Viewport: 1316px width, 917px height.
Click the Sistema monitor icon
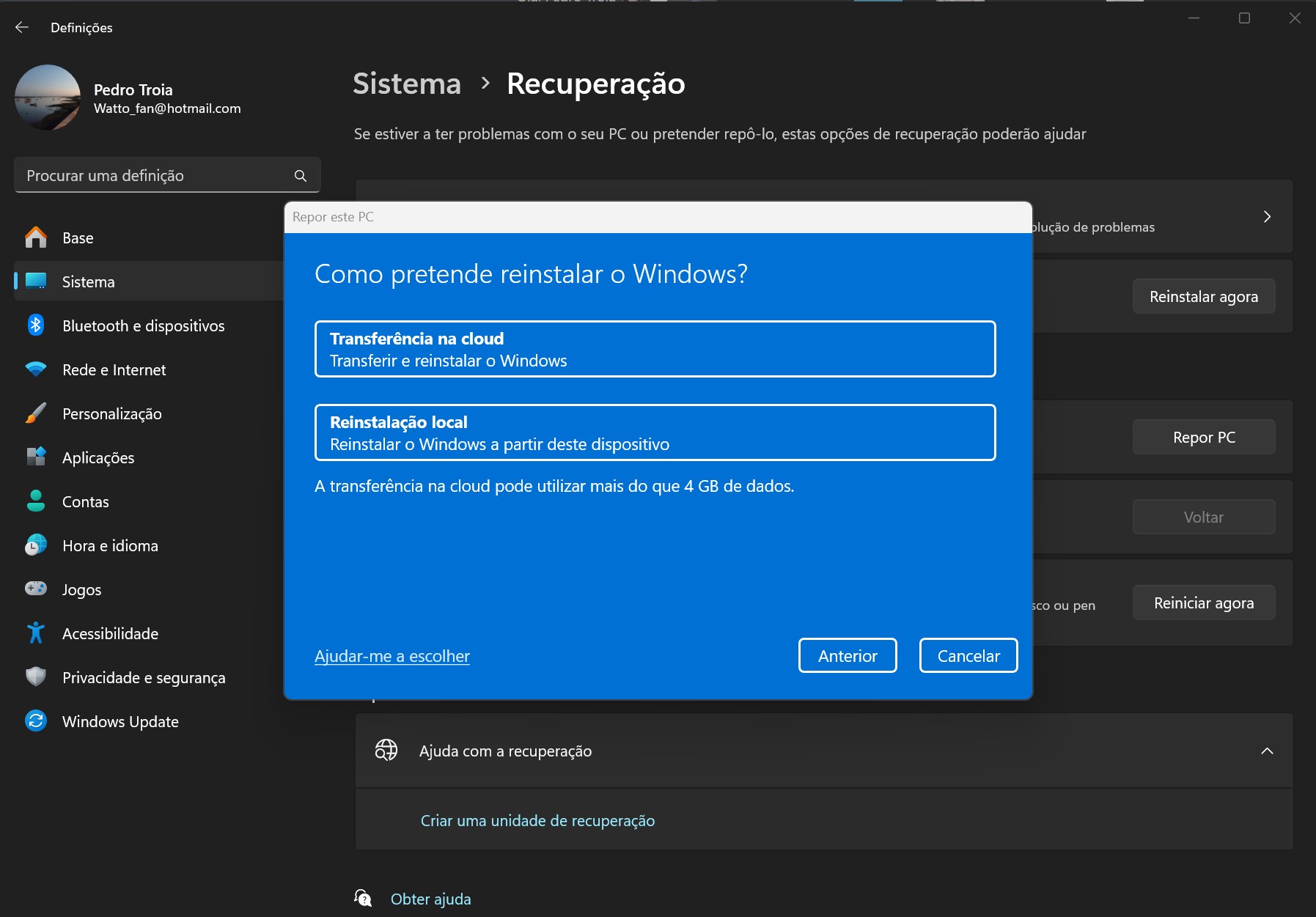(x=35, y=281)
